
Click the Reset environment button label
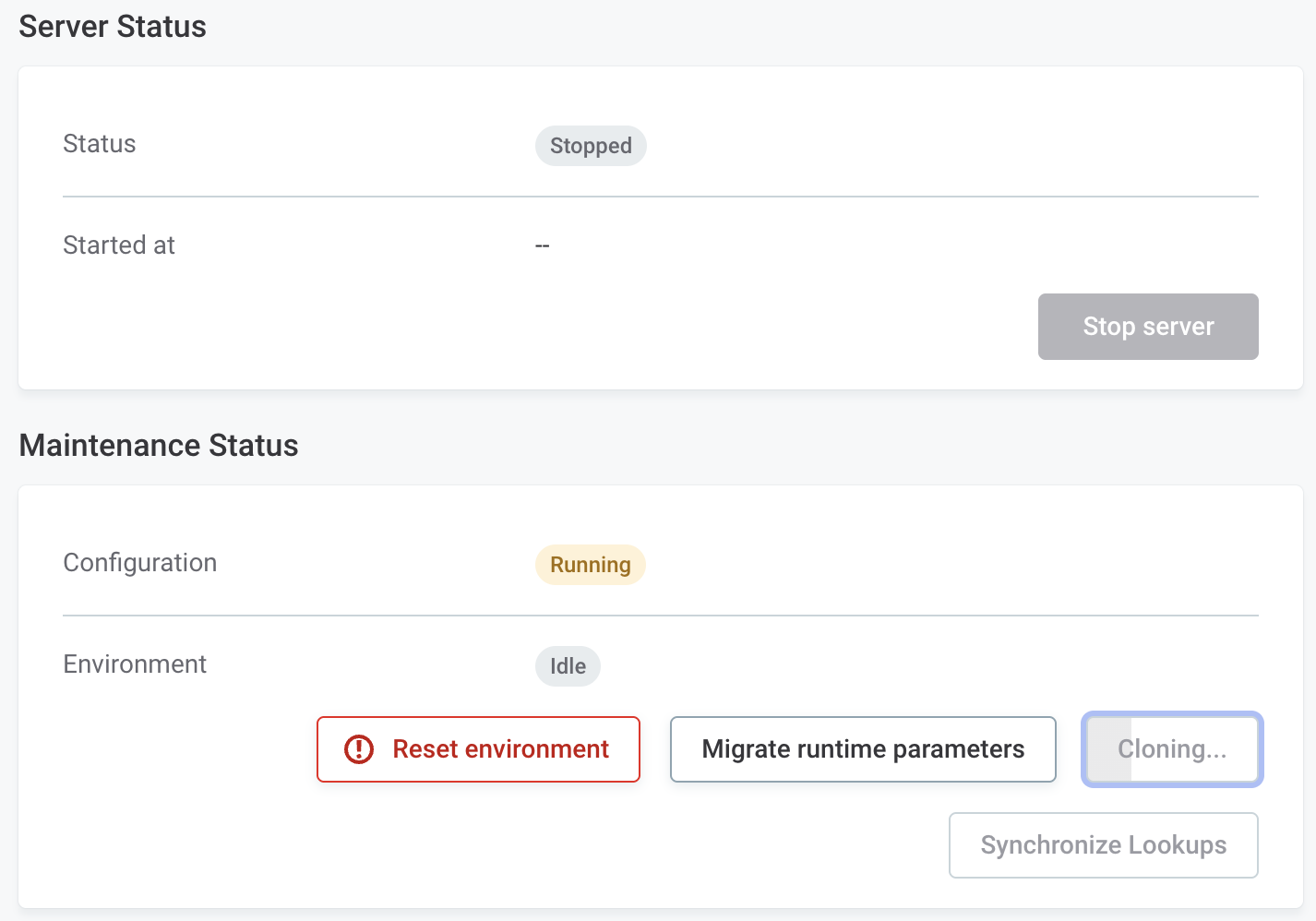[x=500, y=749]
